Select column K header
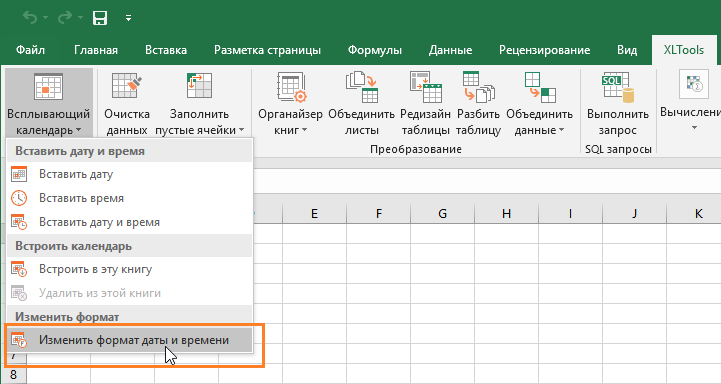Screen dimensions: 721x384 (694, 214)
